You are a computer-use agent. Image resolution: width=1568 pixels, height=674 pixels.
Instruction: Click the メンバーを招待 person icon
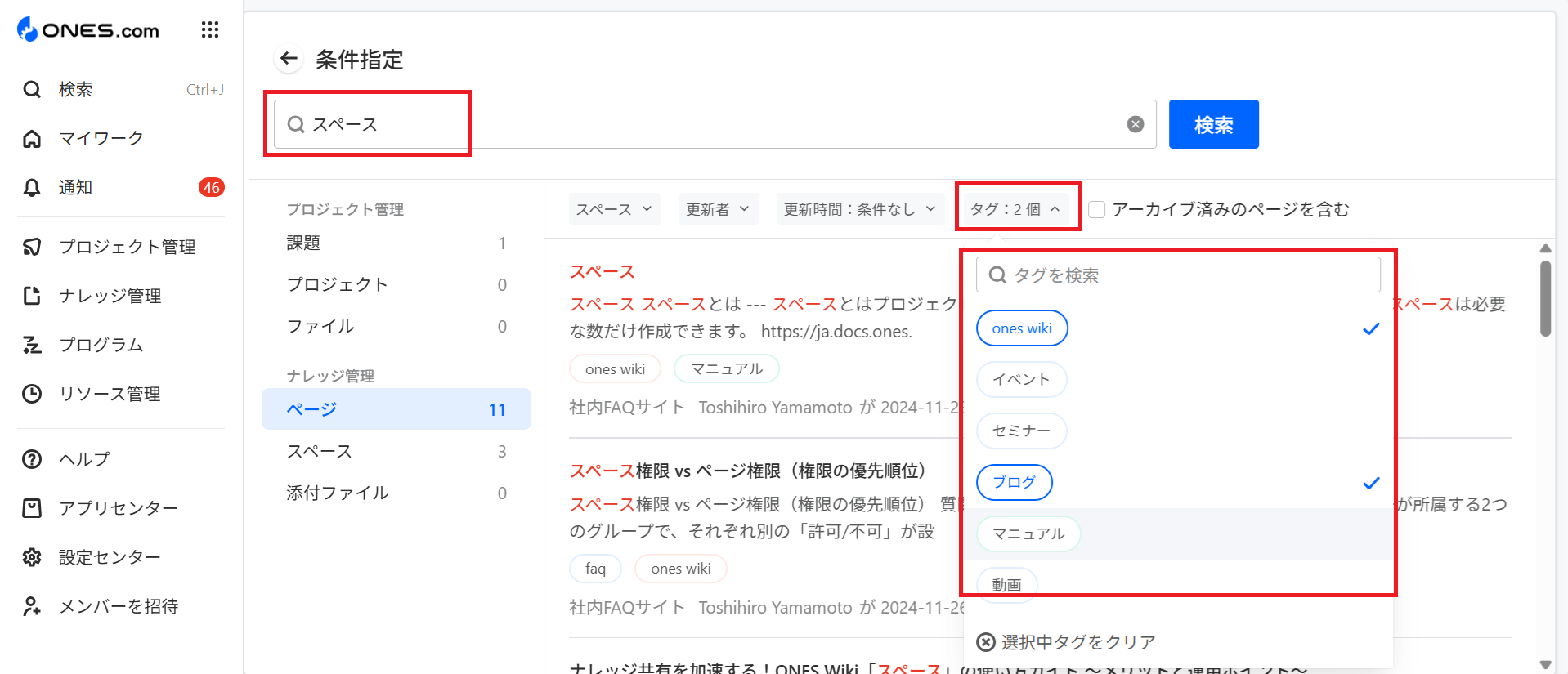tap(32, 606)
